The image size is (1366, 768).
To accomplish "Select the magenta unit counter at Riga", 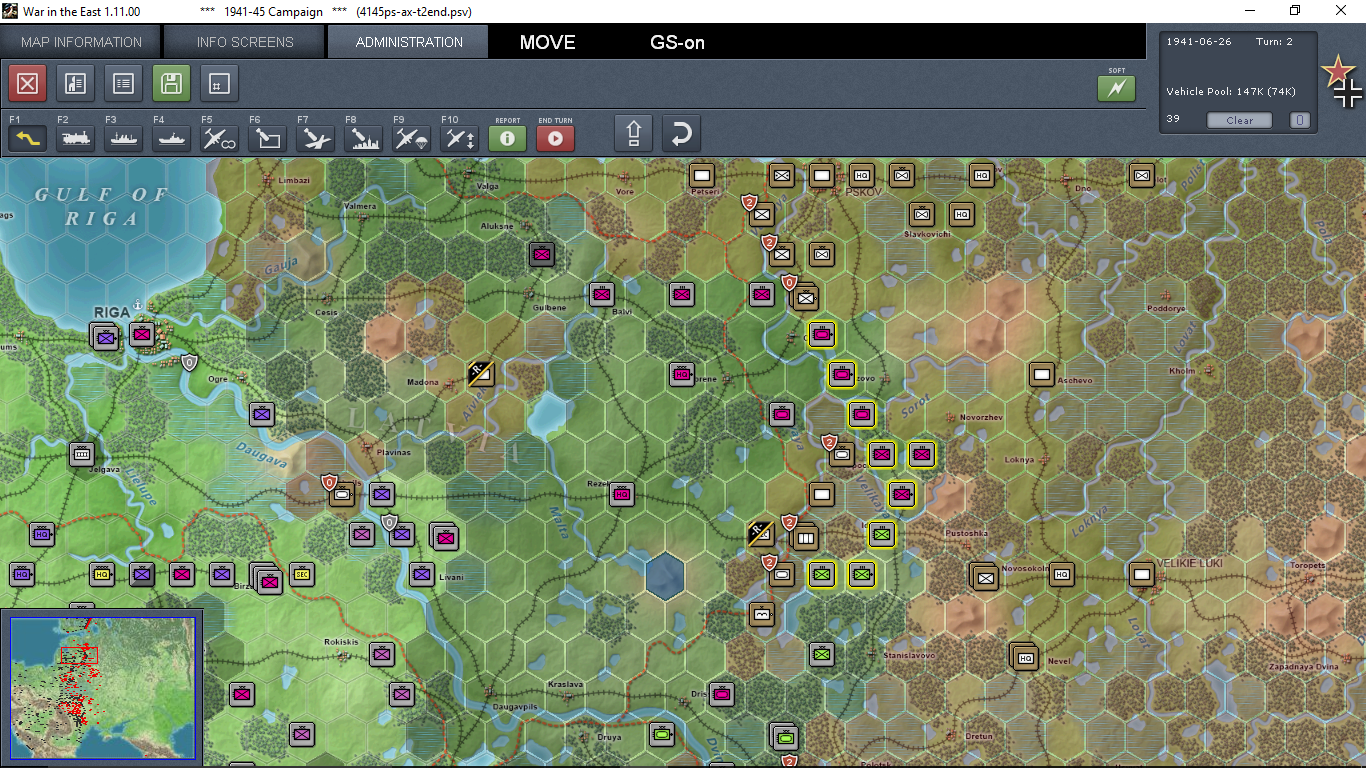I will pyautogui.click(x=142, y=334).
